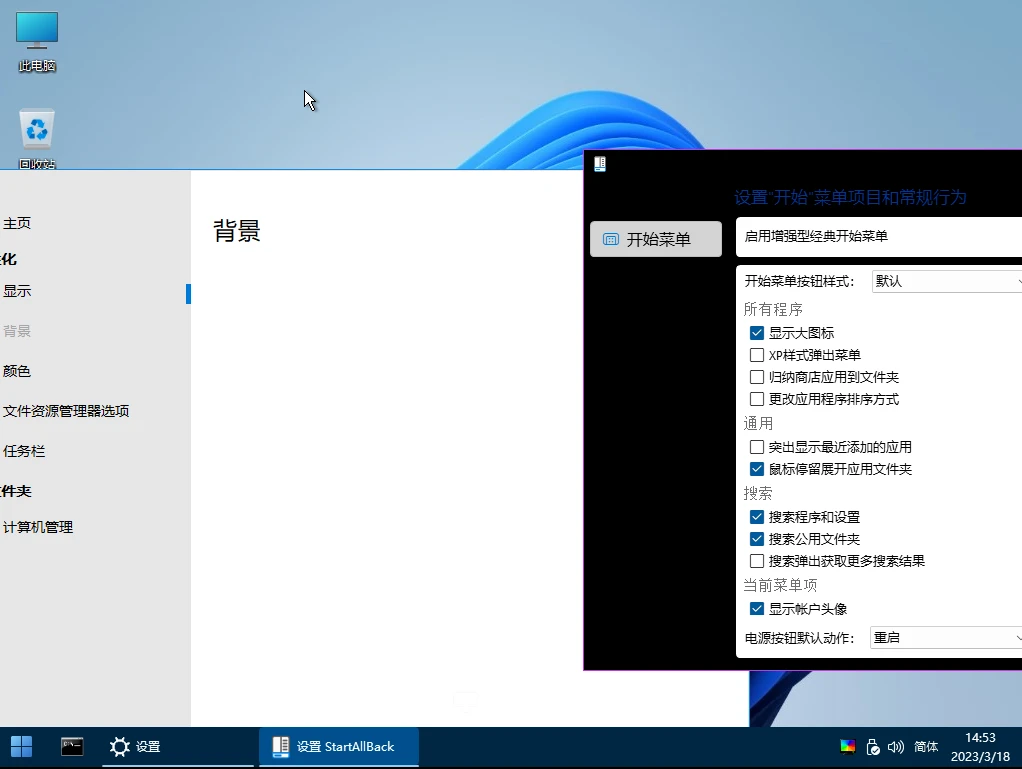
Task: Uncheck 搜索公用文件夹 checkbox
Action: pos(757,540)
